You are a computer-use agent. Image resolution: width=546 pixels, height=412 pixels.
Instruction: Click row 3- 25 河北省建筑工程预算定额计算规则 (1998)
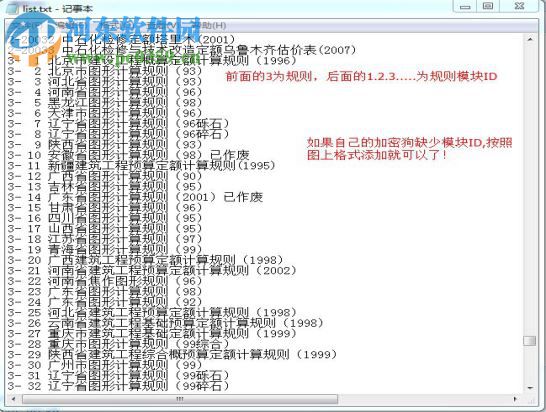tap(152, 313)
